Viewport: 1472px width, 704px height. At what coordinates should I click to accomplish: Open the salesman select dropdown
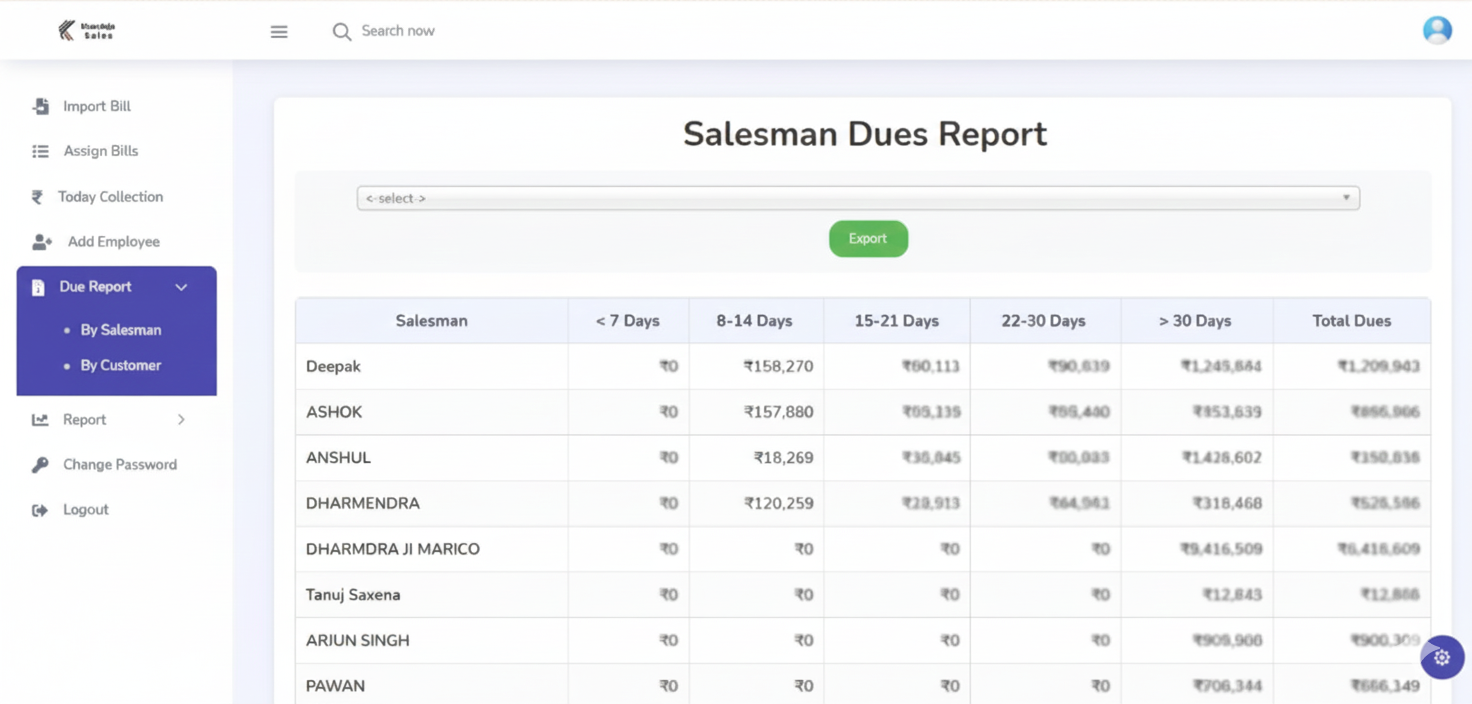coord(858,198)
